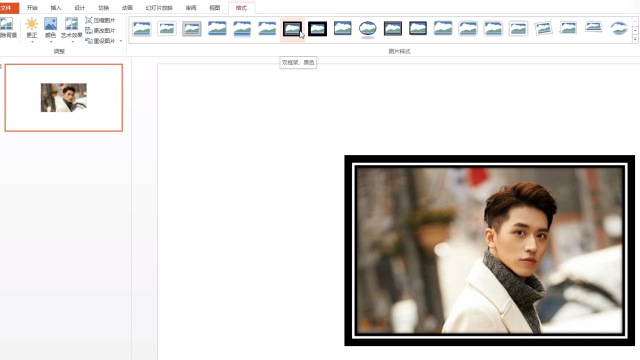The width and height of the screenshot is (640, 360).
Task: Apply Center Shadow Rectangle picture style
Action: (443, 29)
